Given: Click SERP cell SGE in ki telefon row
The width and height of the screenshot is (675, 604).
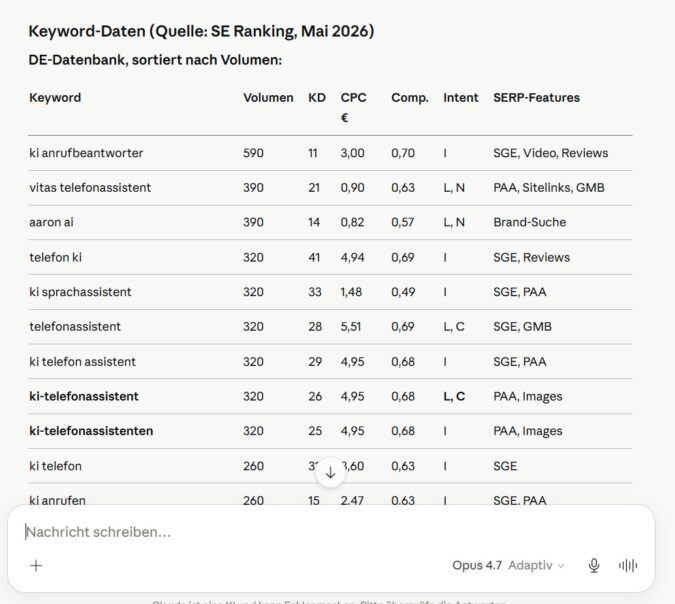Looking at the screenshot, I should [x=505, y=466].
